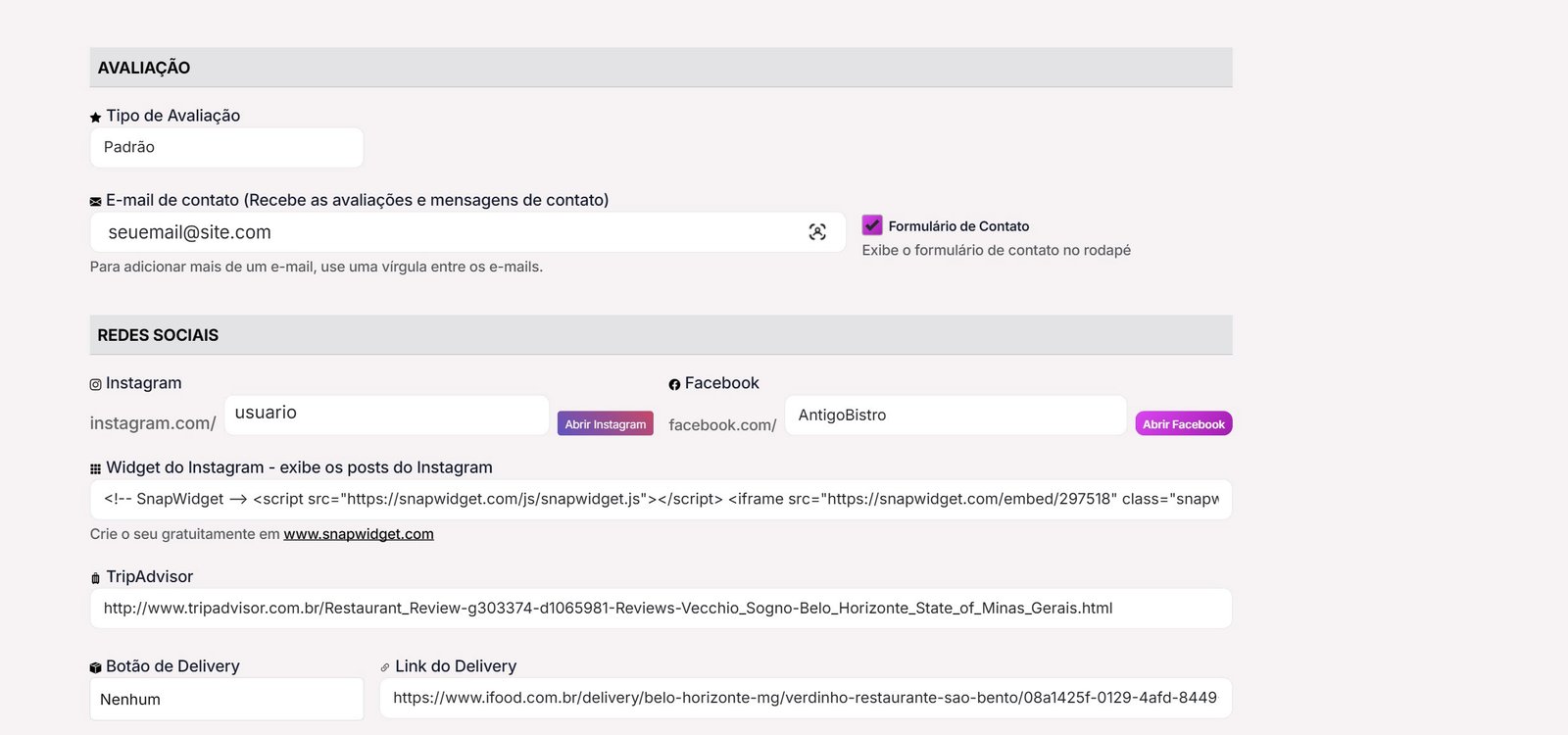This screenshot has height=735, width=1568.
Task: Click the Facebook logo icon
Action: point(674,384)
